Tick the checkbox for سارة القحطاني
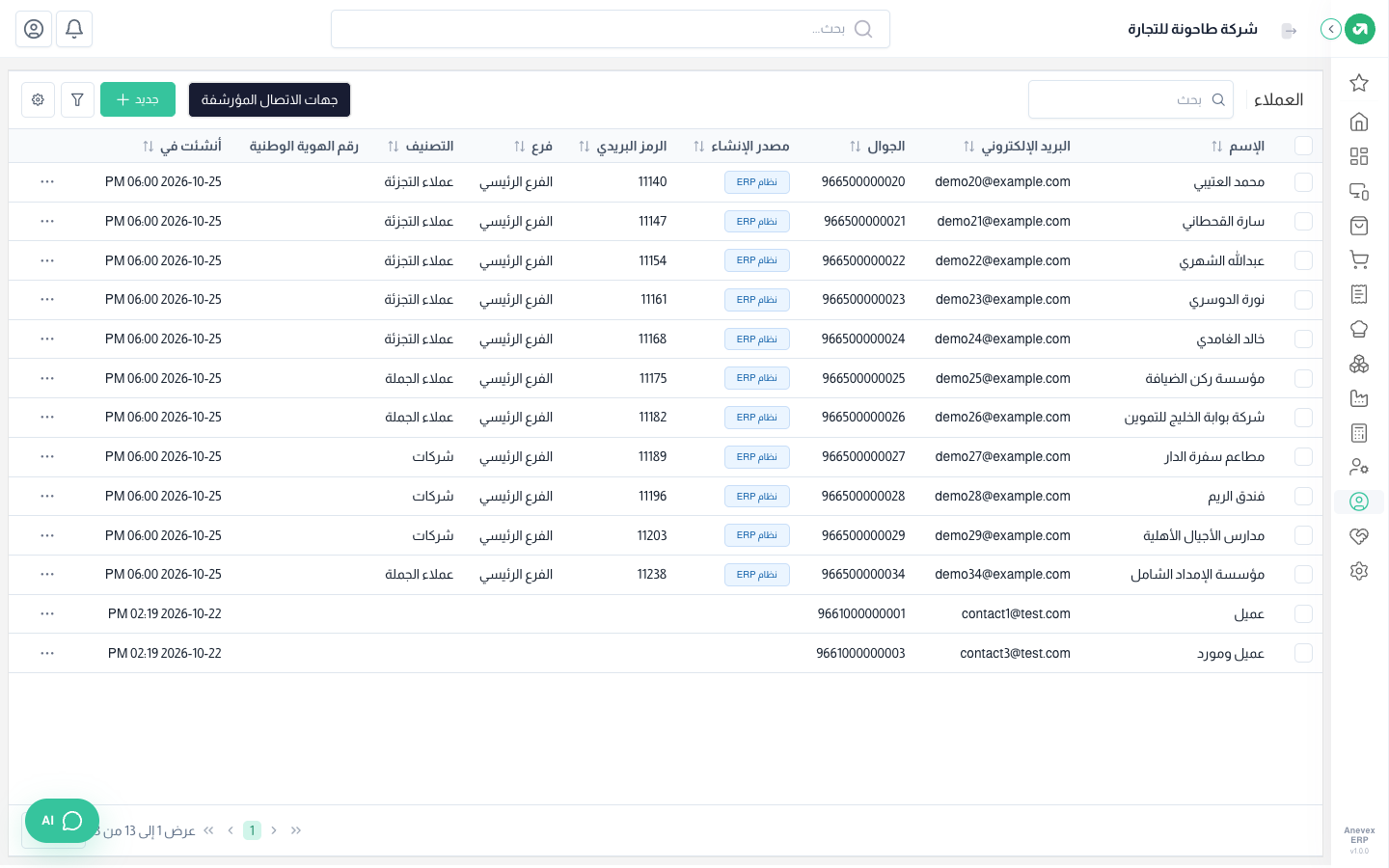 click(x=1304, y=221)
